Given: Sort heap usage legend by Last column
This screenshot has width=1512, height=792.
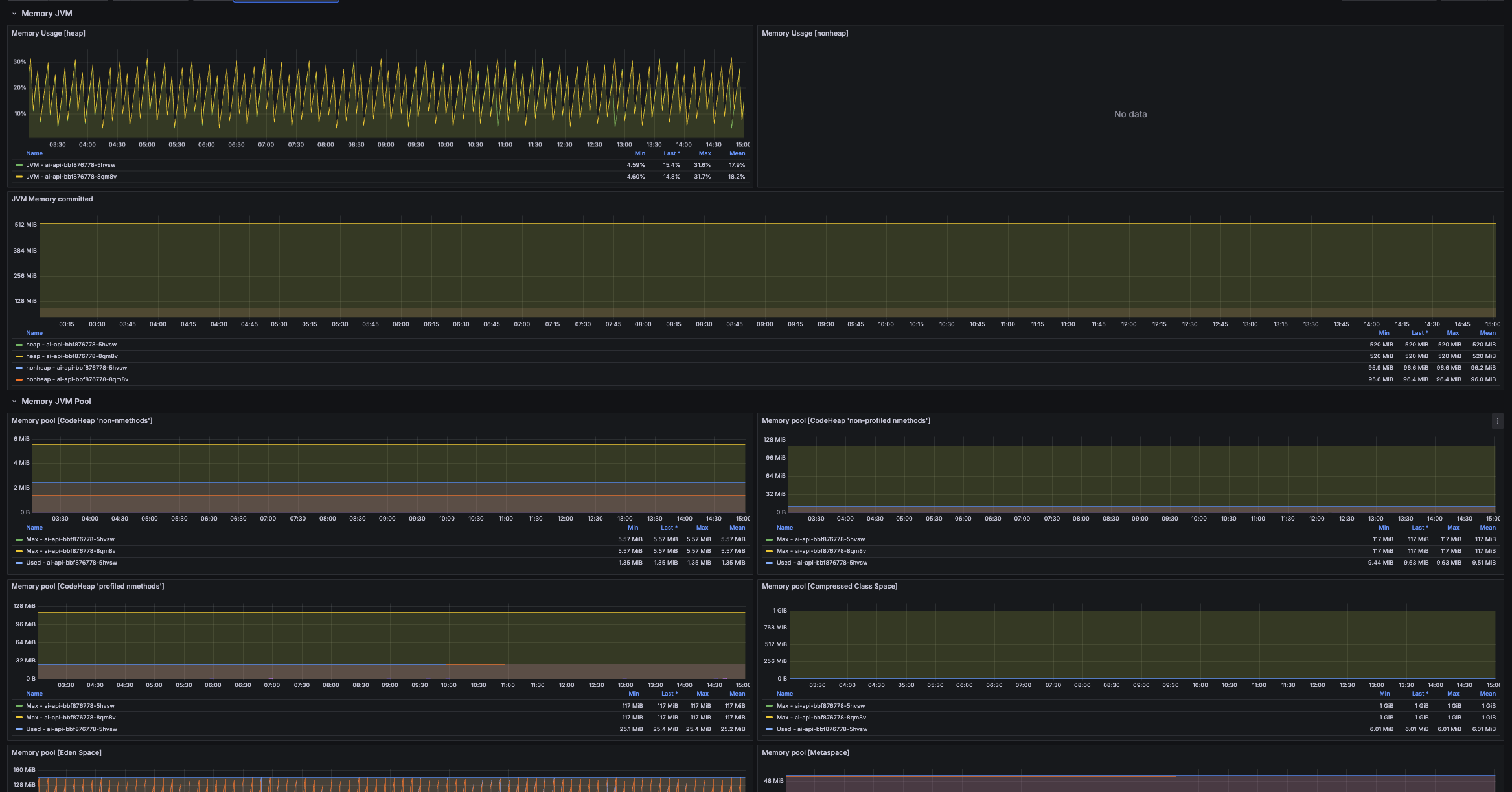Looking at the screenshot, I should click(x=671, y=153).
